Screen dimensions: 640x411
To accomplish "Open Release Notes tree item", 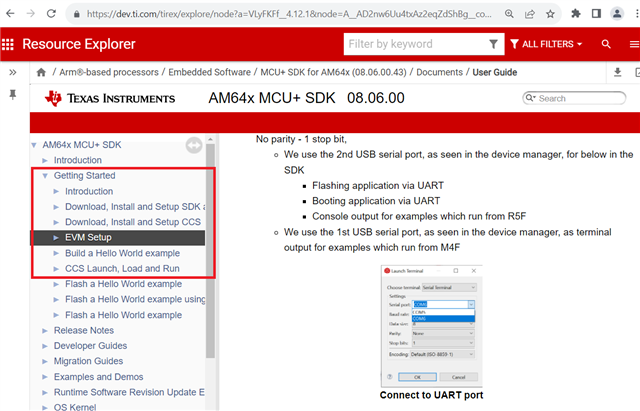I will click(84, 330).
